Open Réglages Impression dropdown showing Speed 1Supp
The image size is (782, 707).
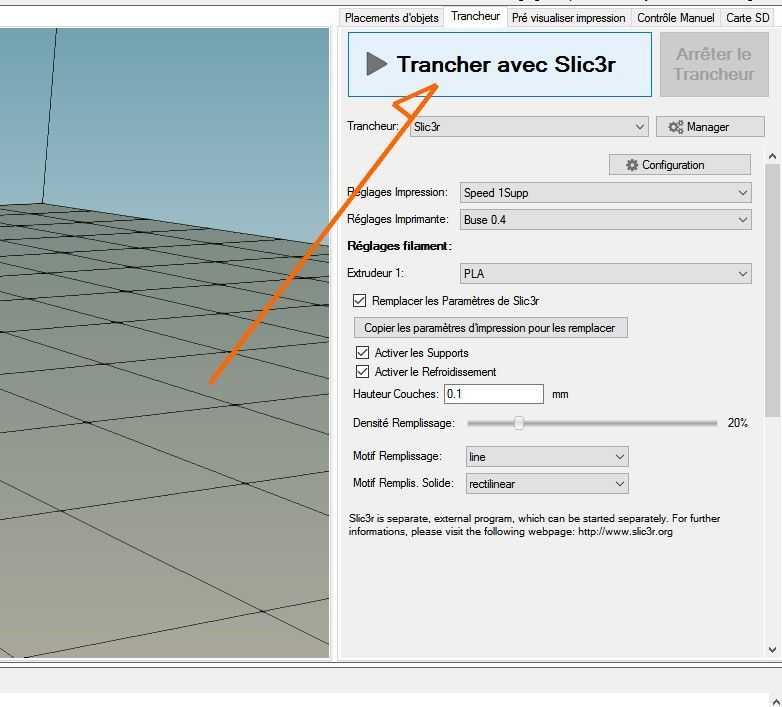[x=605, y=192]
